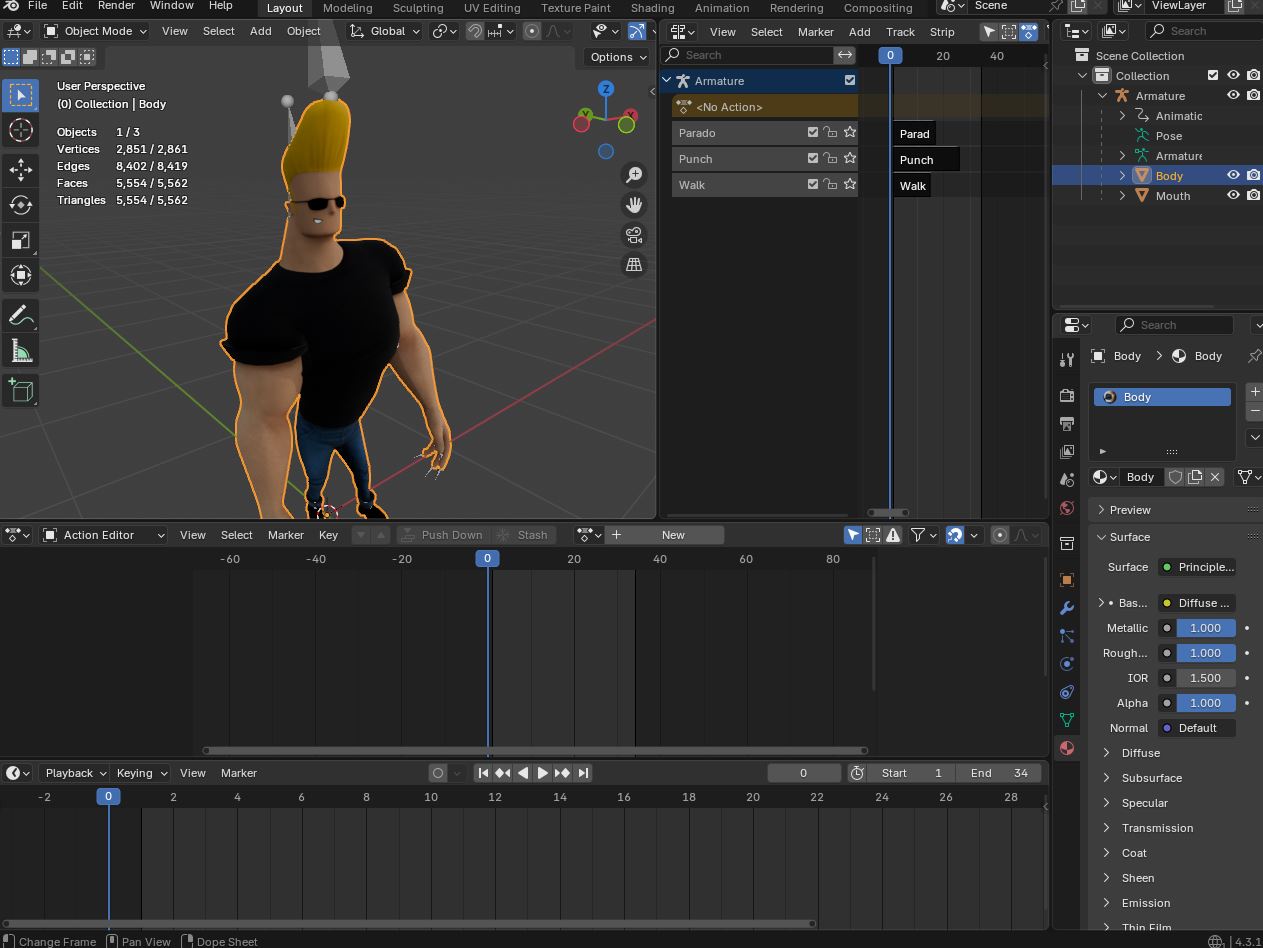The height and width of the screenshot is (948, 1263).
Task: Click the Principled surface shader button
Action: pyautogui.click(x=1196, y=567)
